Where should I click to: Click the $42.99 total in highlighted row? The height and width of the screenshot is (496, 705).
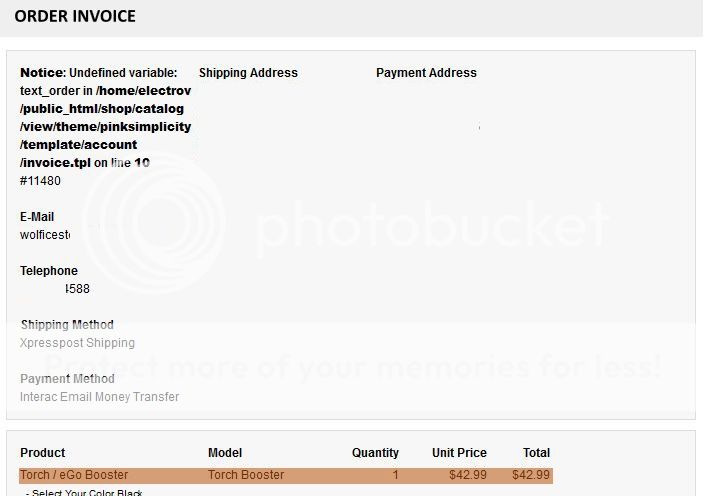531,475
